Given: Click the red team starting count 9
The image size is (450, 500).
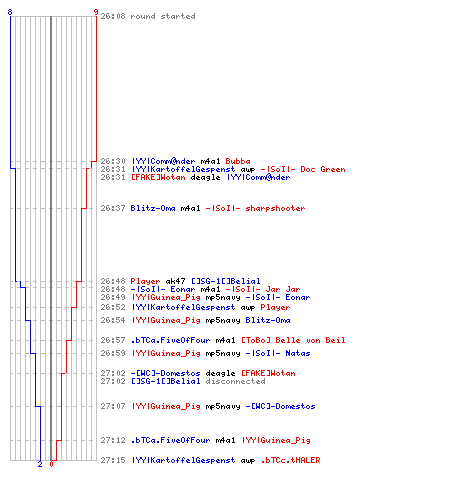Looking at the screenshot, I should 96,12.
